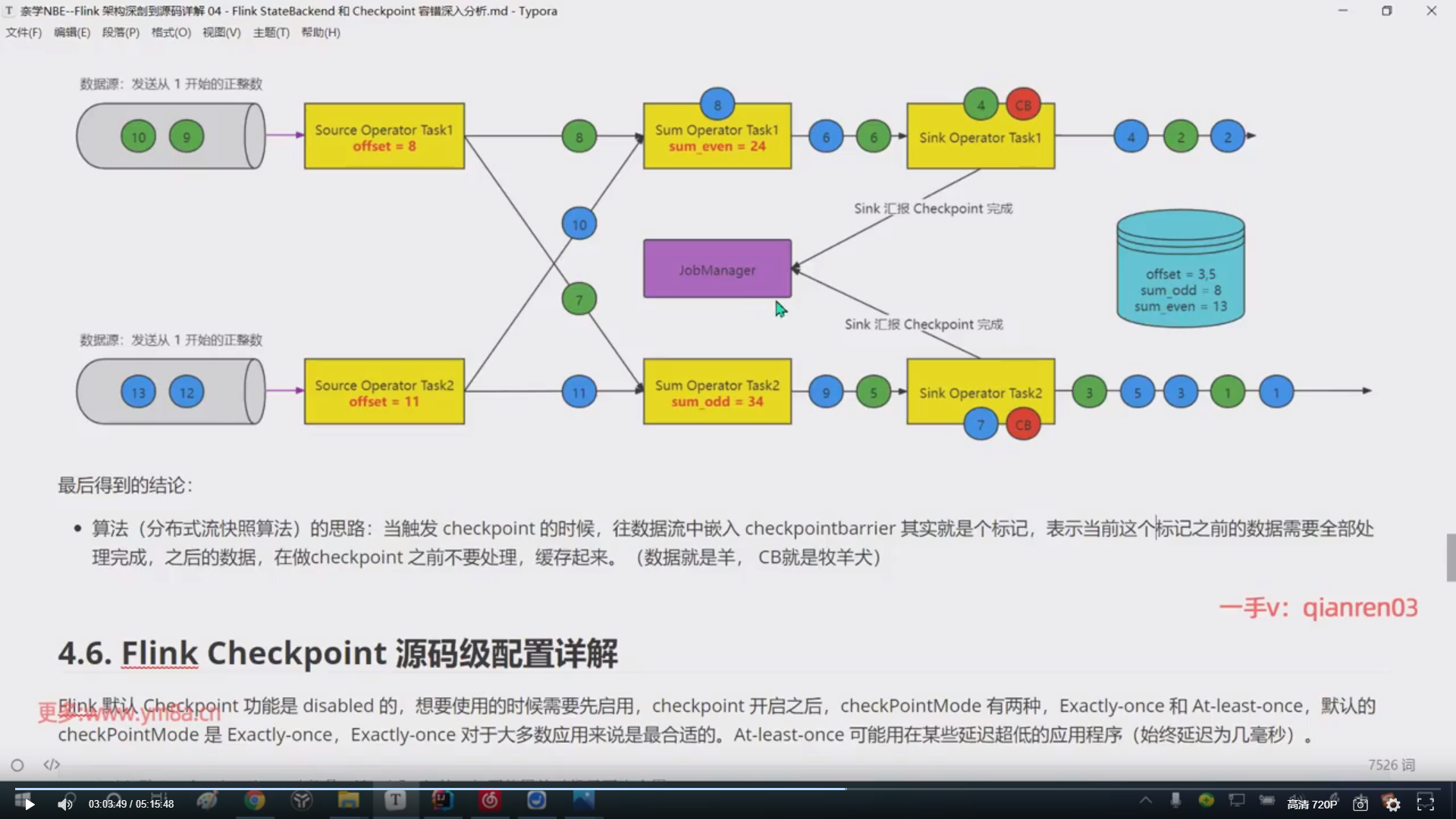This screenshot has height=819, width=1456.
Task: Open File Explorer from the taskbar
Action: pos(348,802)
